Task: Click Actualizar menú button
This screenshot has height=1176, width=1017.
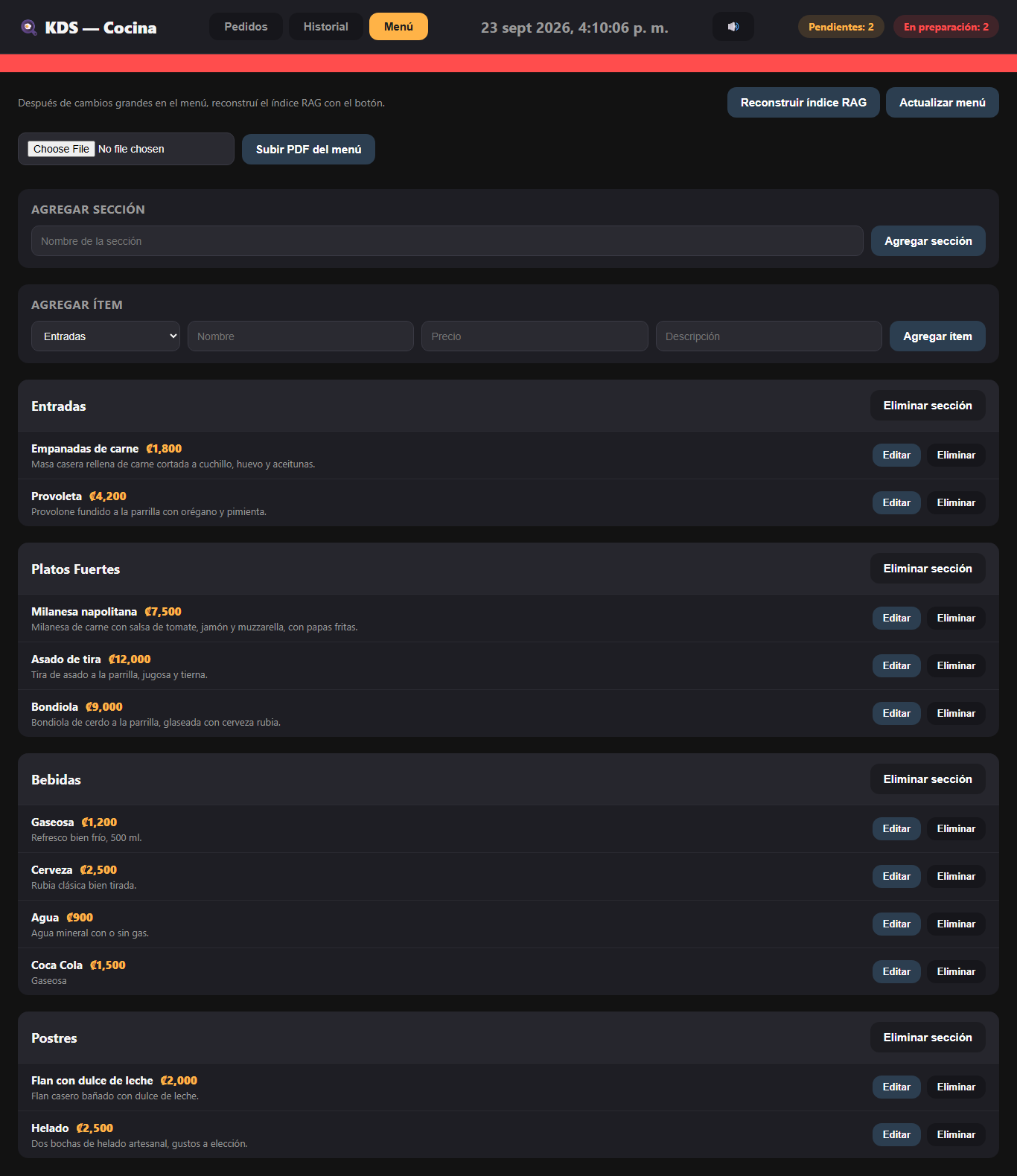Action: coord(943,103)
